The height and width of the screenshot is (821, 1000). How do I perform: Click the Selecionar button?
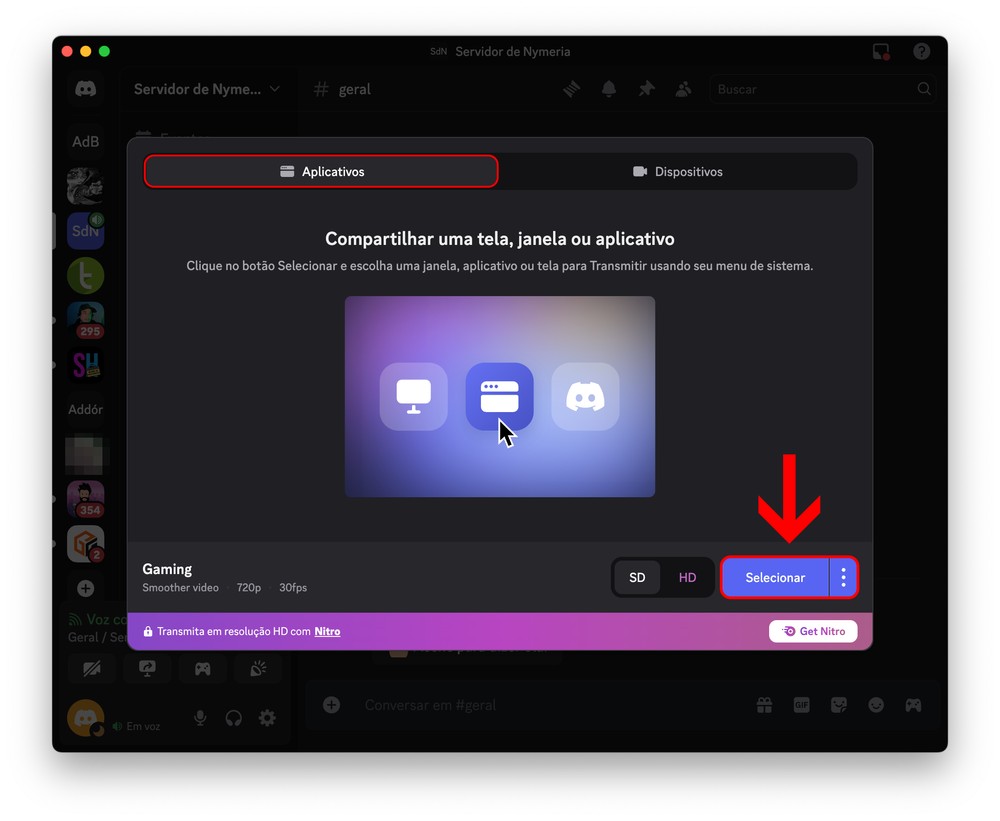pyautogui.click(x=774, y=578)
